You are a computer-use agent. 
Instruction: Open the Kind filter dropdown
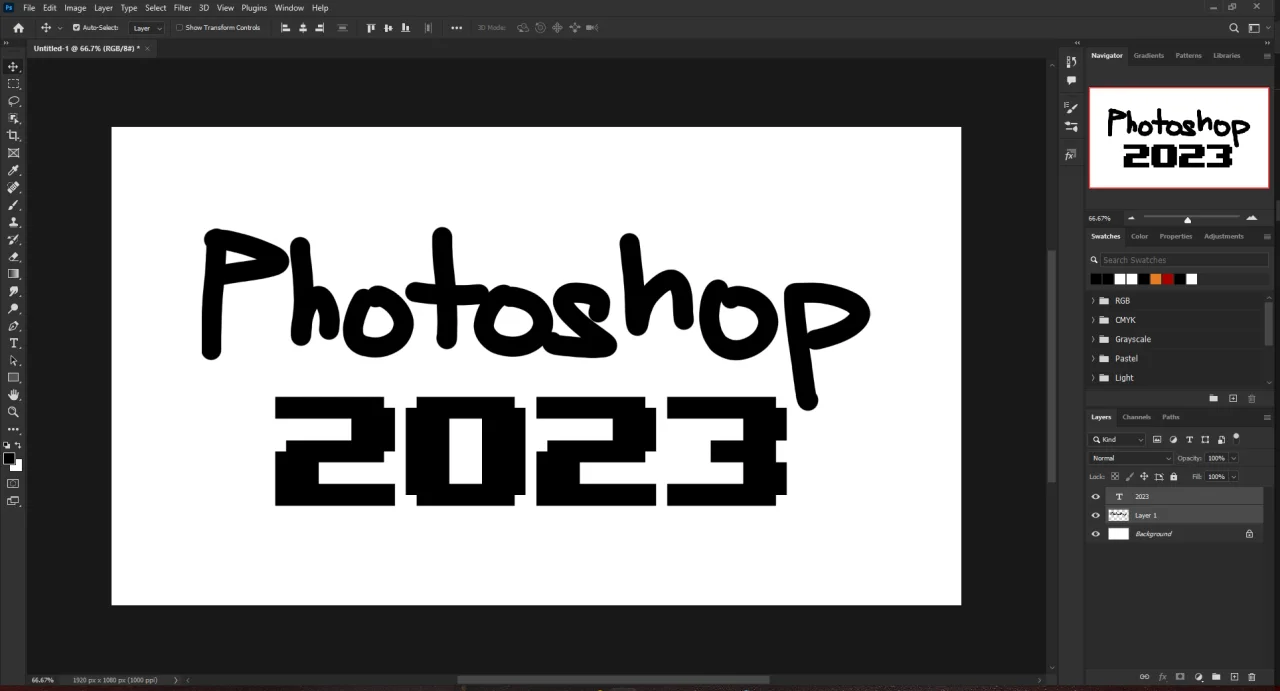(1117, 439)
